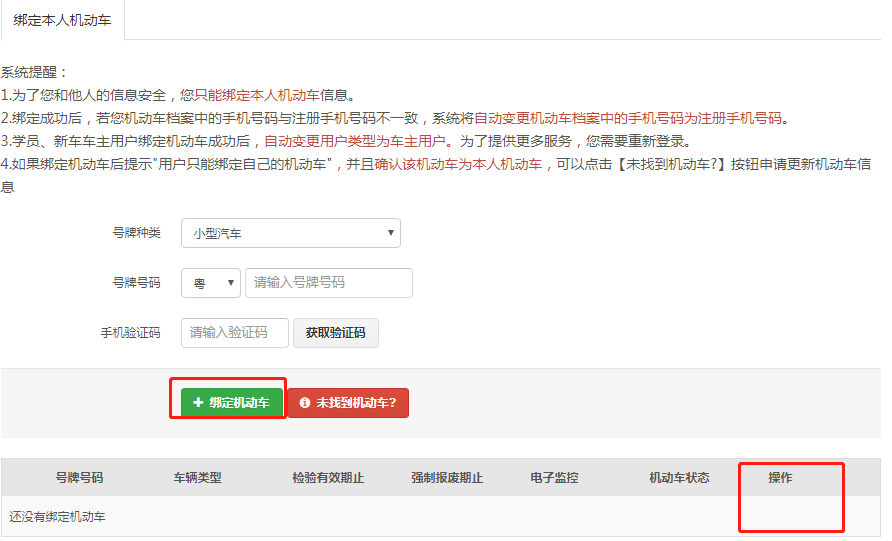Screen dimensions: 892x541
Task: Click the 号牌种类 field label
Action: [137, 233]
